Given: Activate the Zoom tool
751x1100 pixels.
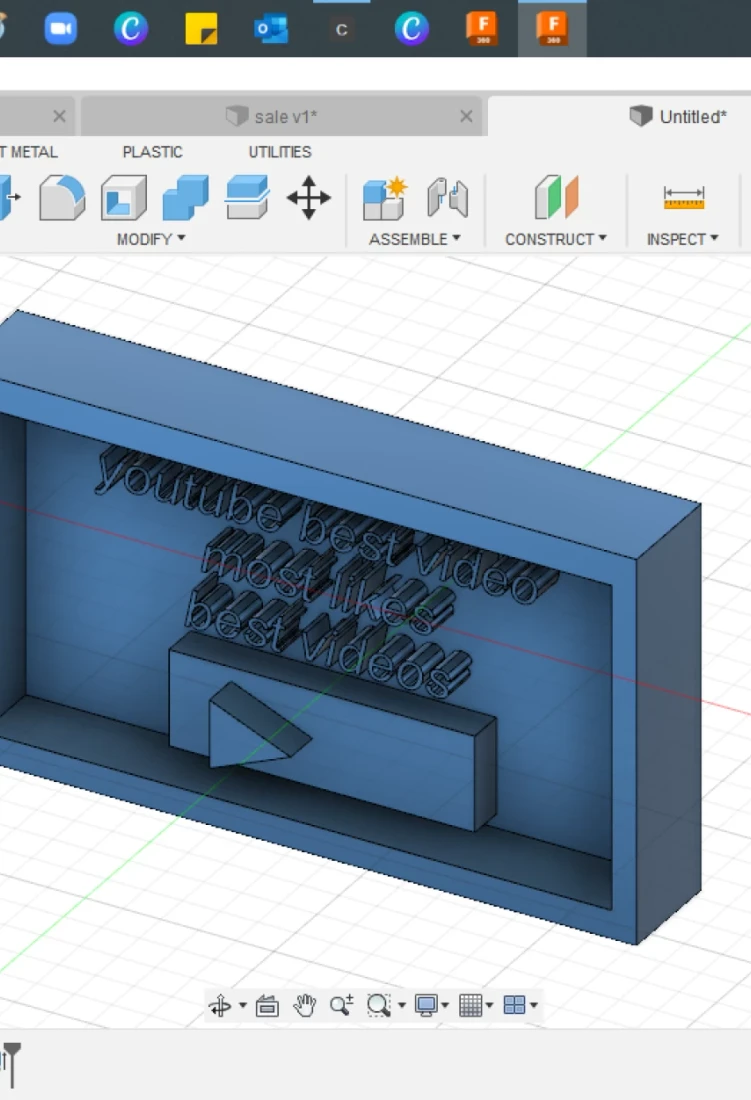Looking at the screenshot, I should [341, 1005].
